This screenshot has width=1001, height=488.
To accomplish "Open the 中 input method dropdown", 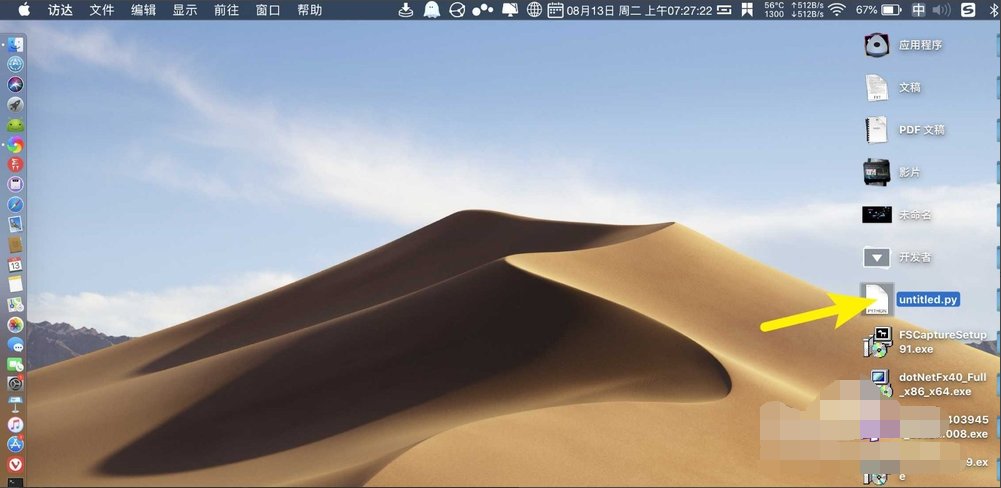I will click(x=919, y=10).
